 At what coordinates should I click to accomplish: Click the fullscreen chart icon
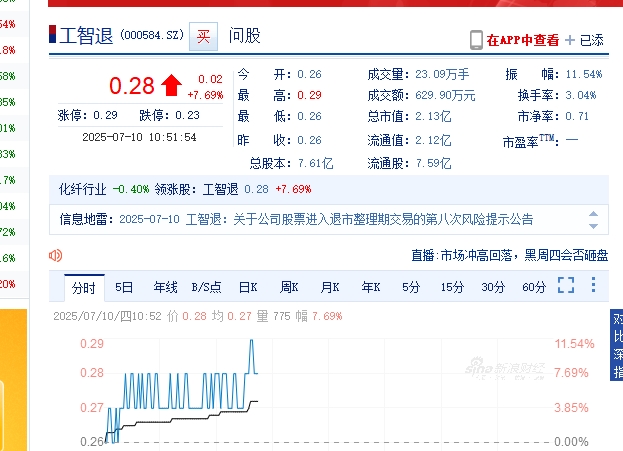(566, 285)
